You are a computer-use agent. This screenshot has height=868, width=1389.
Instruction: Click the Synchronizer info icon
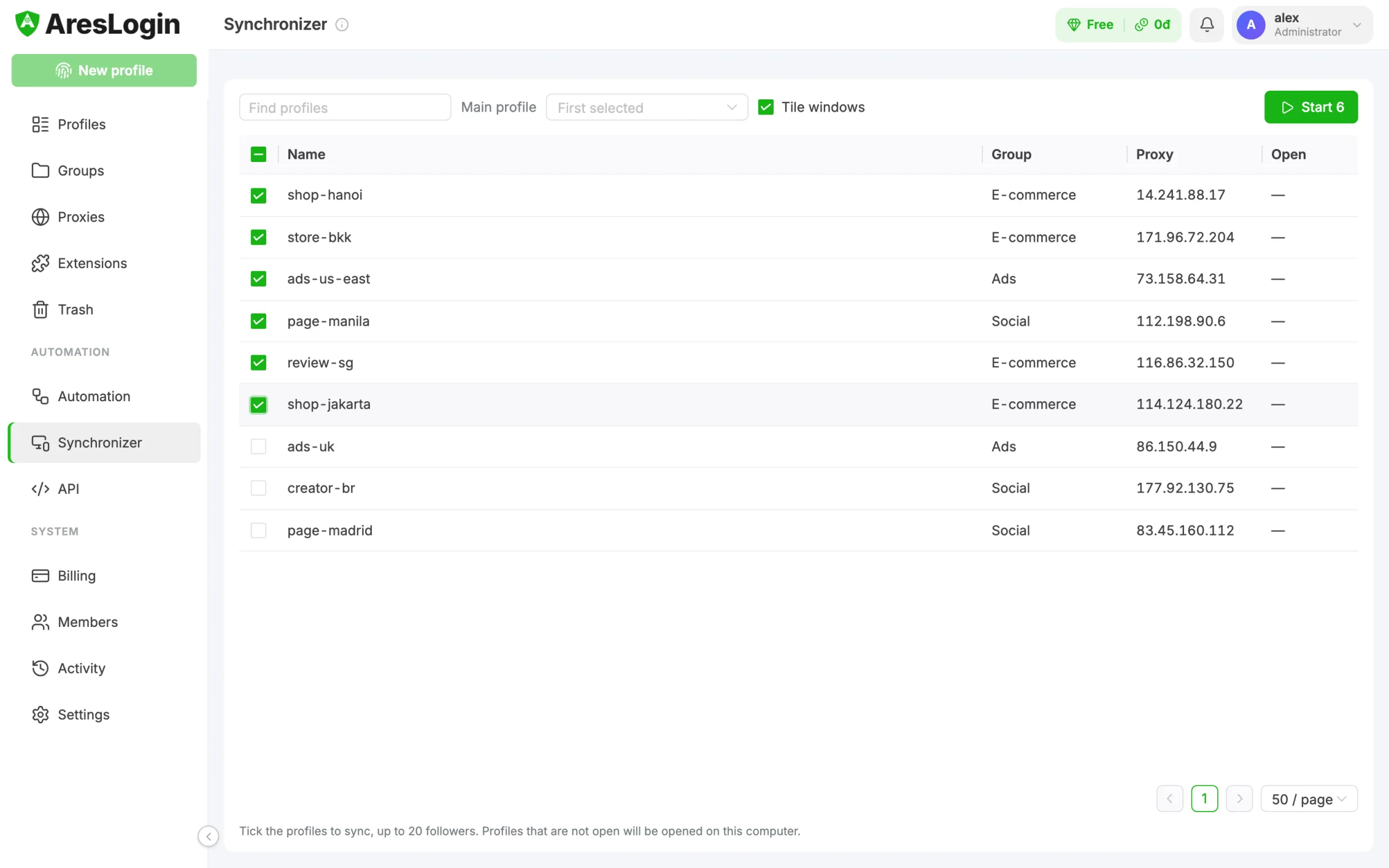(342, 25)
